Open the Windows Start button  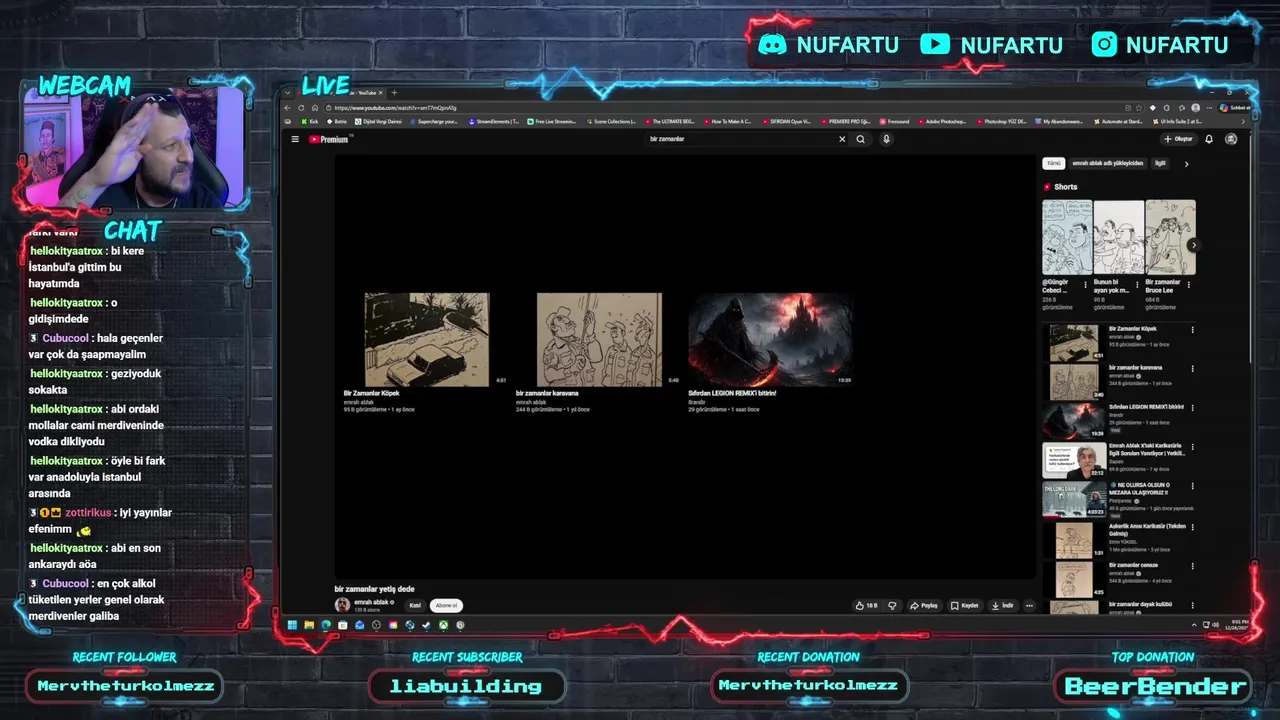click(293, 625)
